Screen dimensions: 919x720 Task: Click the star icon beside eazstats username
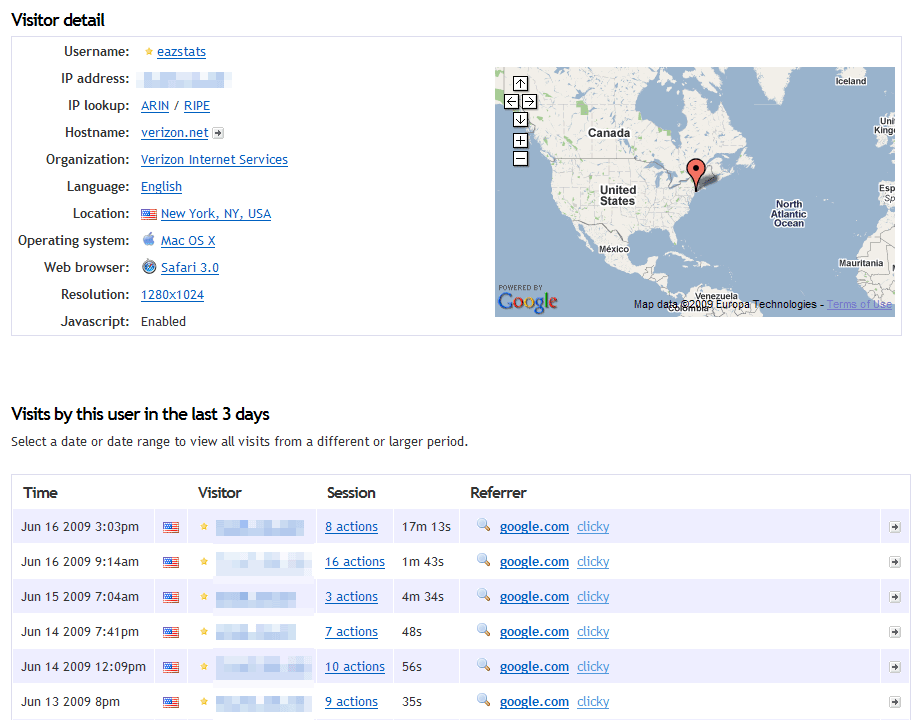tap(149, 52)
